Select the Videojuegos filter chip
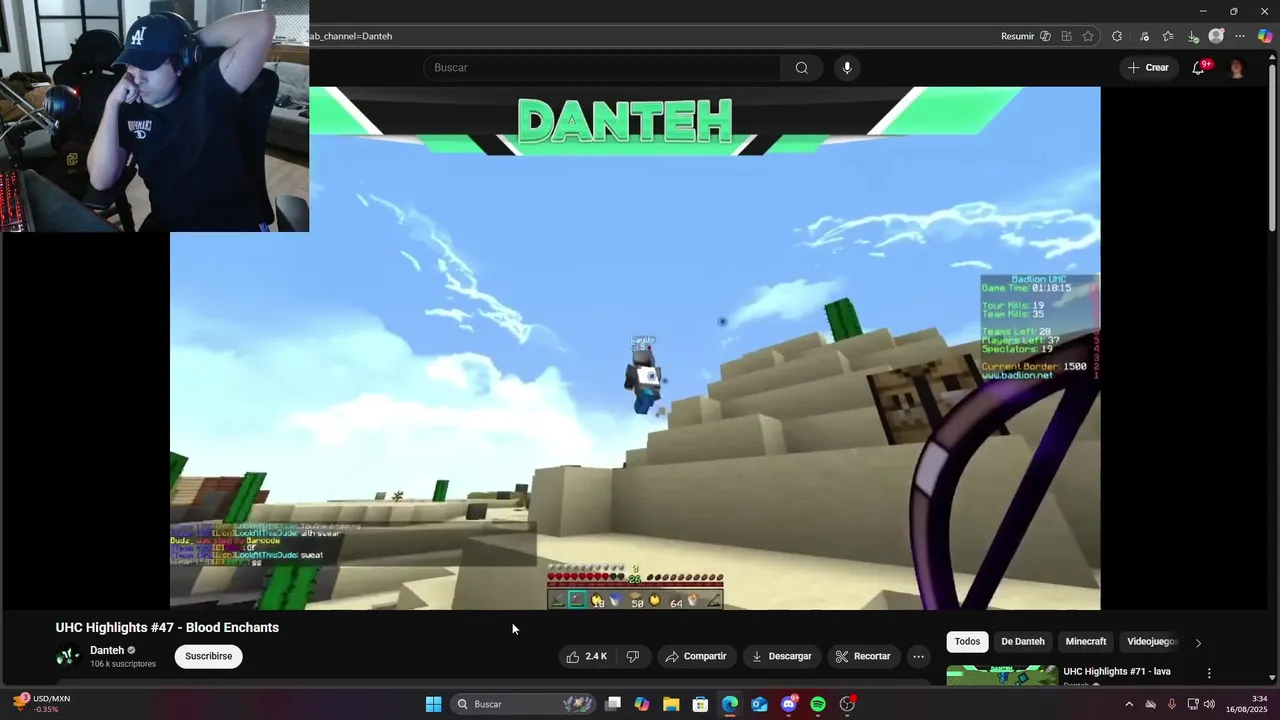 1152,642
